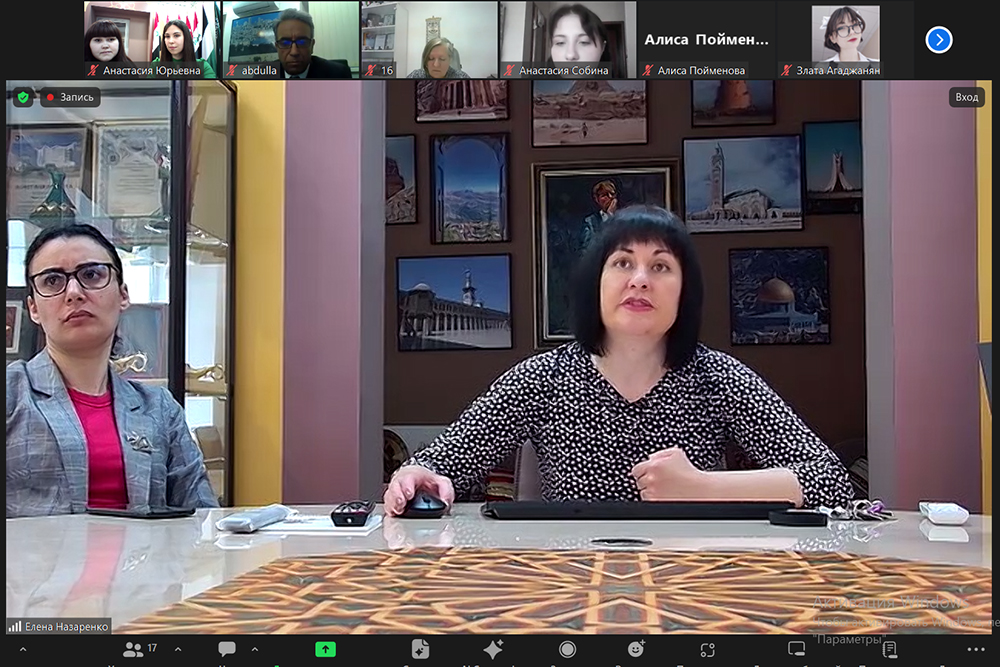The height and width of the screenshot is (667, 1000).
Task: Open the Chat panel
Action: (x=227, y=649)
